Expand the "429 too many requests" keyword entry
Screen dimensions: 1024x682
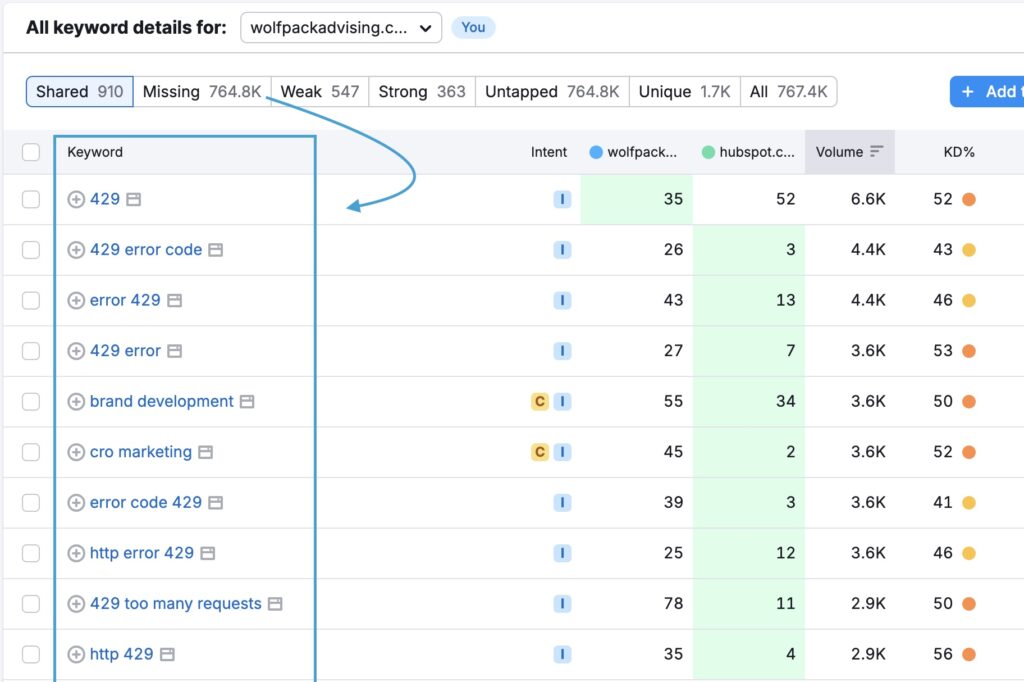pos(75,603)
